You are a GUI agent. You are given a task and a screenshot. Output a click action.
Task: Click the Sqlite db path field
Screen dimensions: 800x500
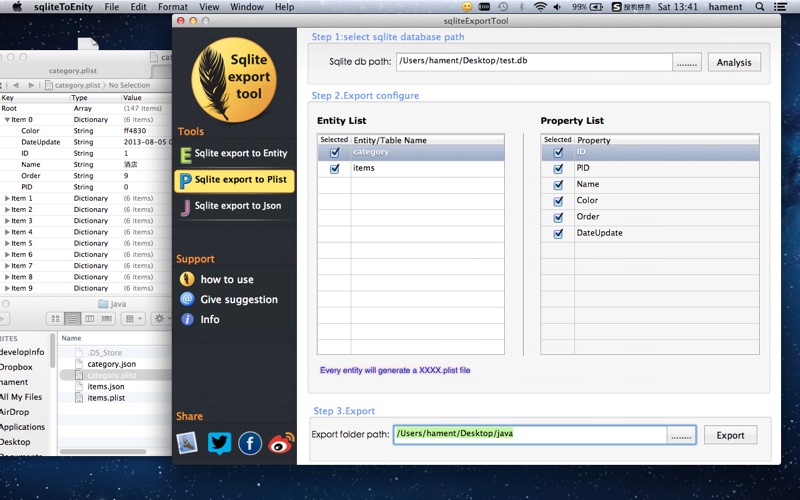point(534,62)
